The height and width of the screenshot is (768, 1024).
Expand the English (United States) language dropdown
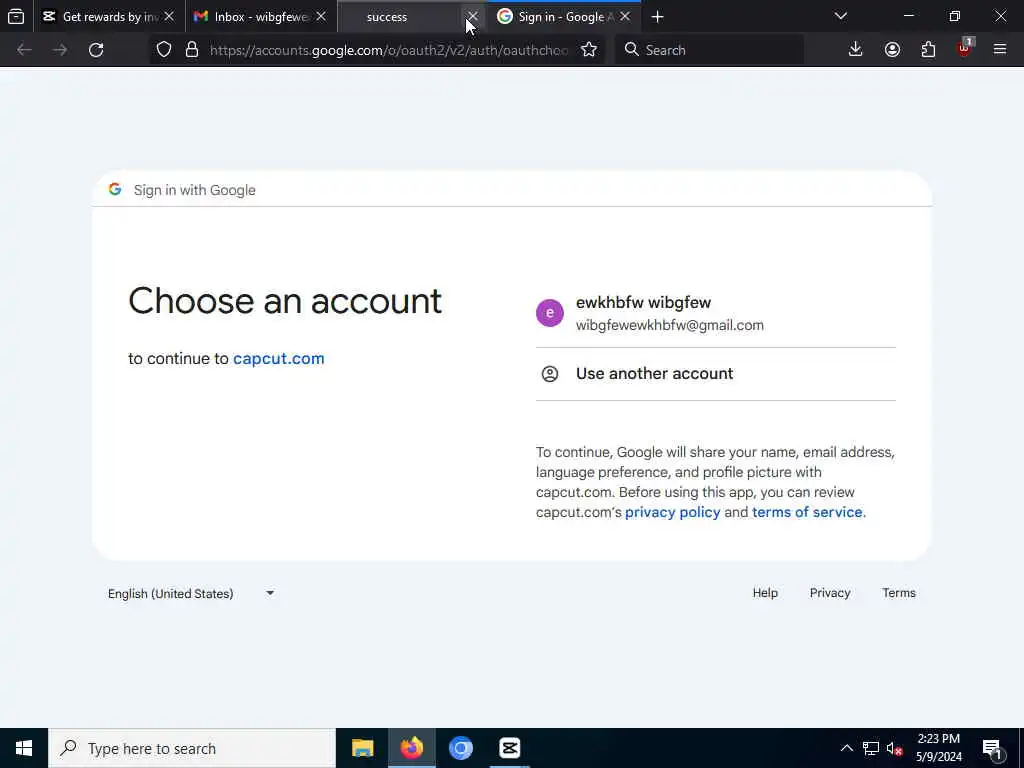[191, 594]
